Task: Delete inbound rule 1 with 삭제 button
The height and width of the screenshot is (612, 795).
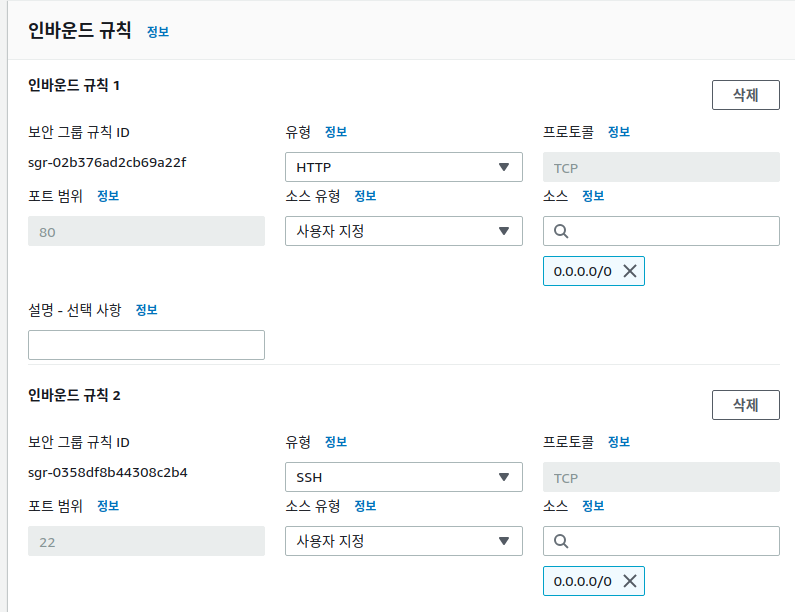Action: [x=745, y=95]
